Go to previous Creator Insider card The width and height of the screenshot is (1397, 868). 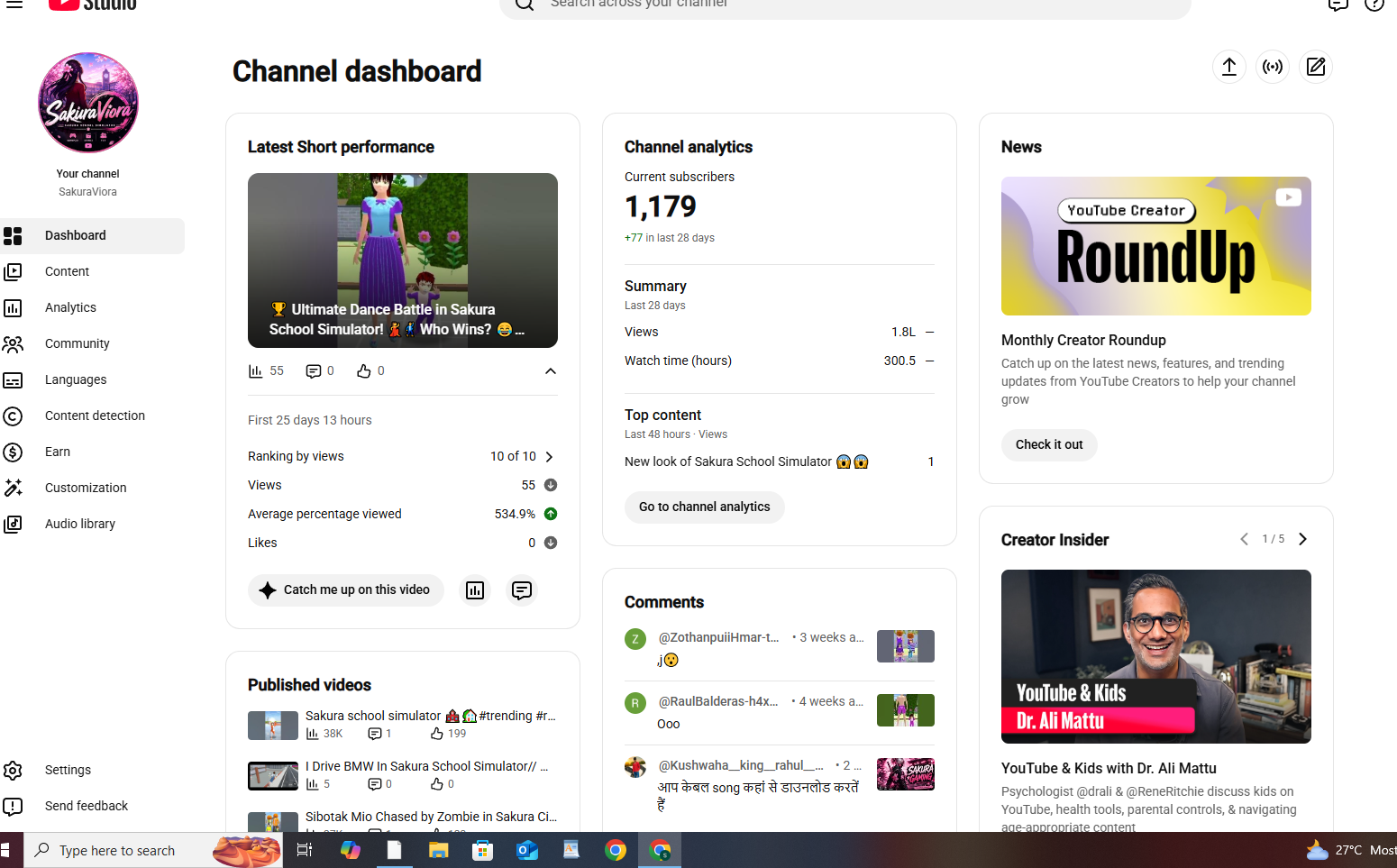coord(1245,539)
